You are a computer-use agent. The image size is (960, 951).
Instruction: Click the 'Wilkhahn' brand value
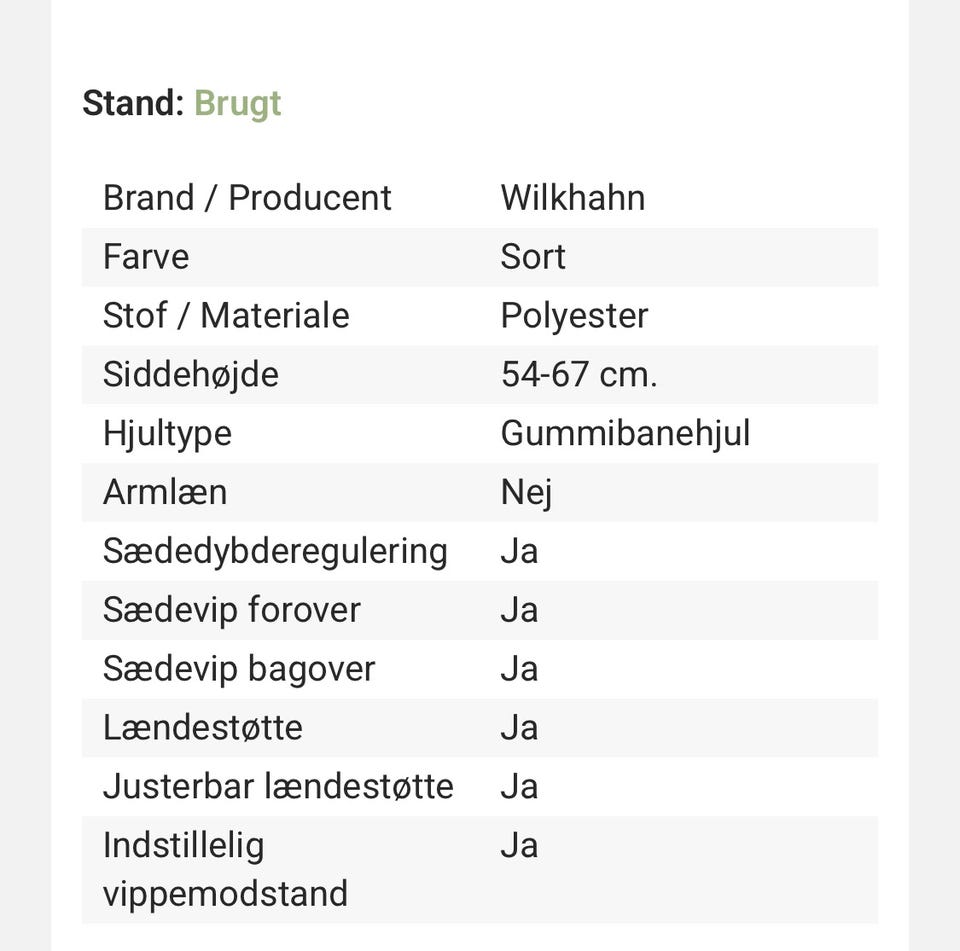tap(572, 197)
